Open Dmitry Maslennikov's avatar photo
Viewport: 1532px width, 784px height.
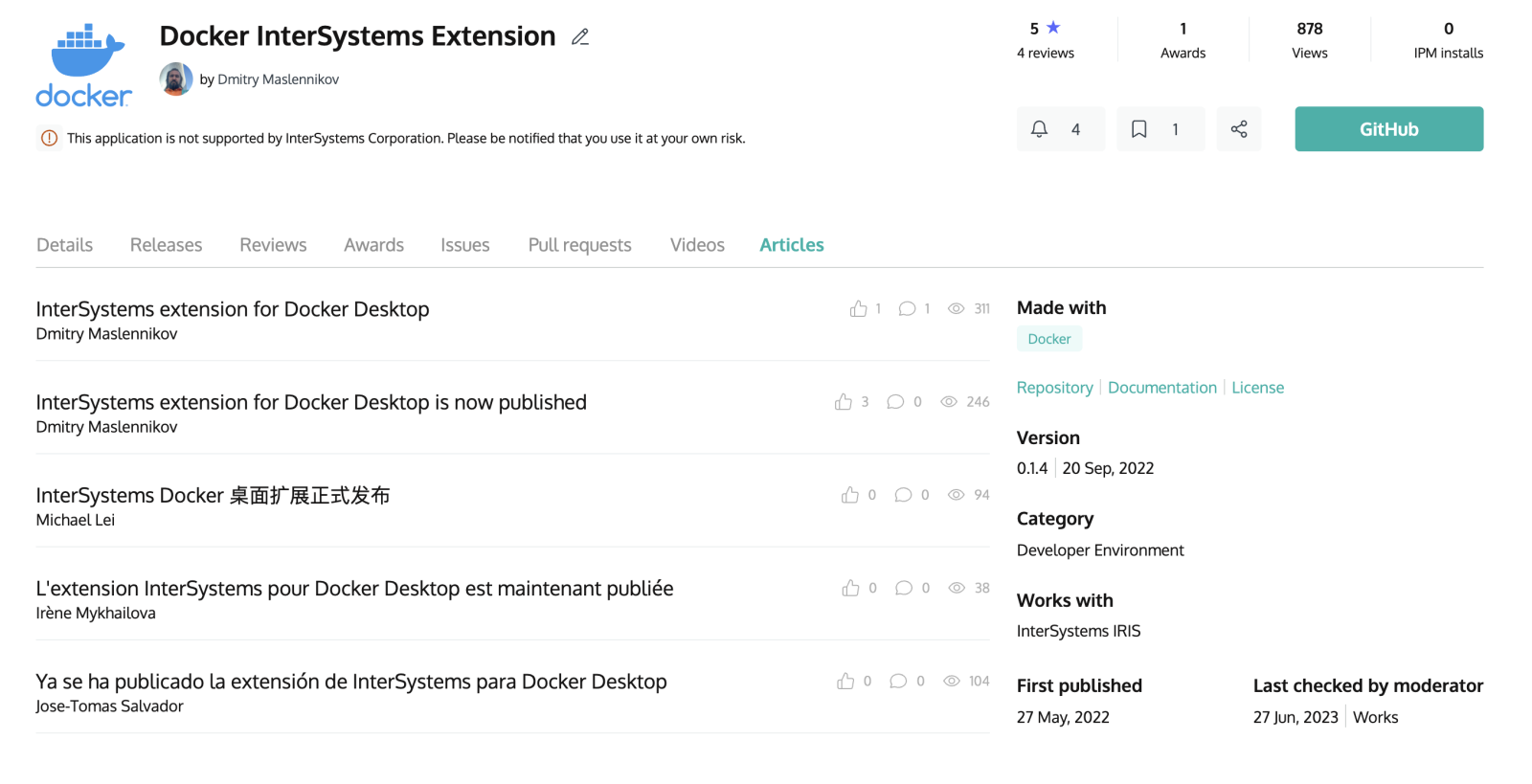click(176, 79)
